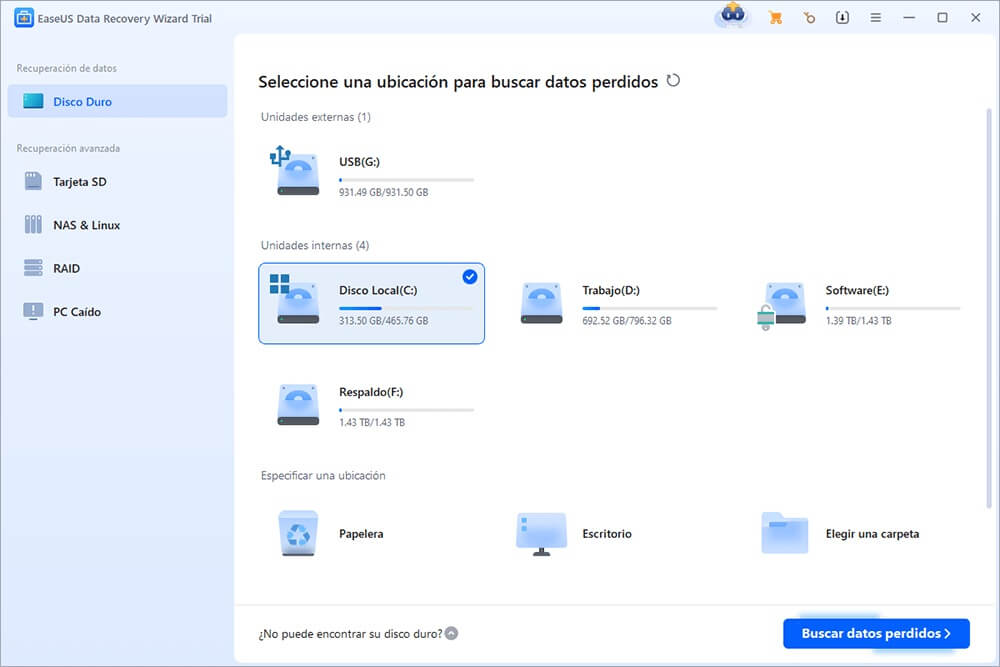Open NAS & Linux recovery
Viewport: 1000px width, 667px height.
point(117,225)
